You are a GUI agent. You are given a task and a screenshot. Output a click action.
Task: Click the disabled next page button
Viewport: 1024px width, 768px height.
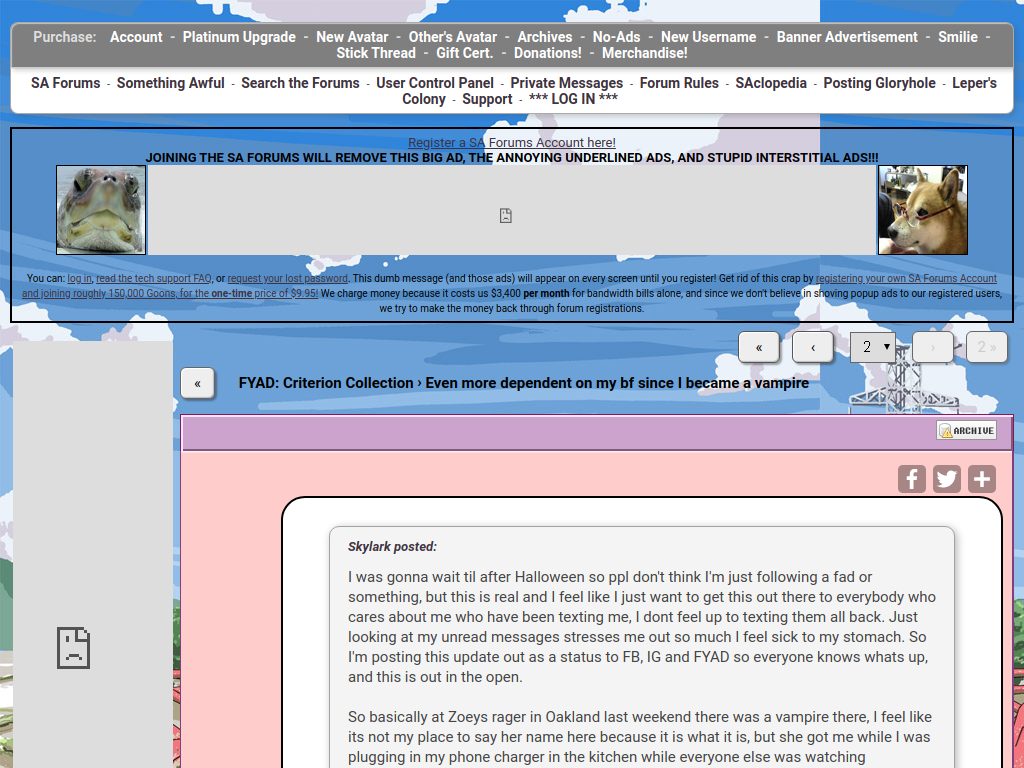933,347
